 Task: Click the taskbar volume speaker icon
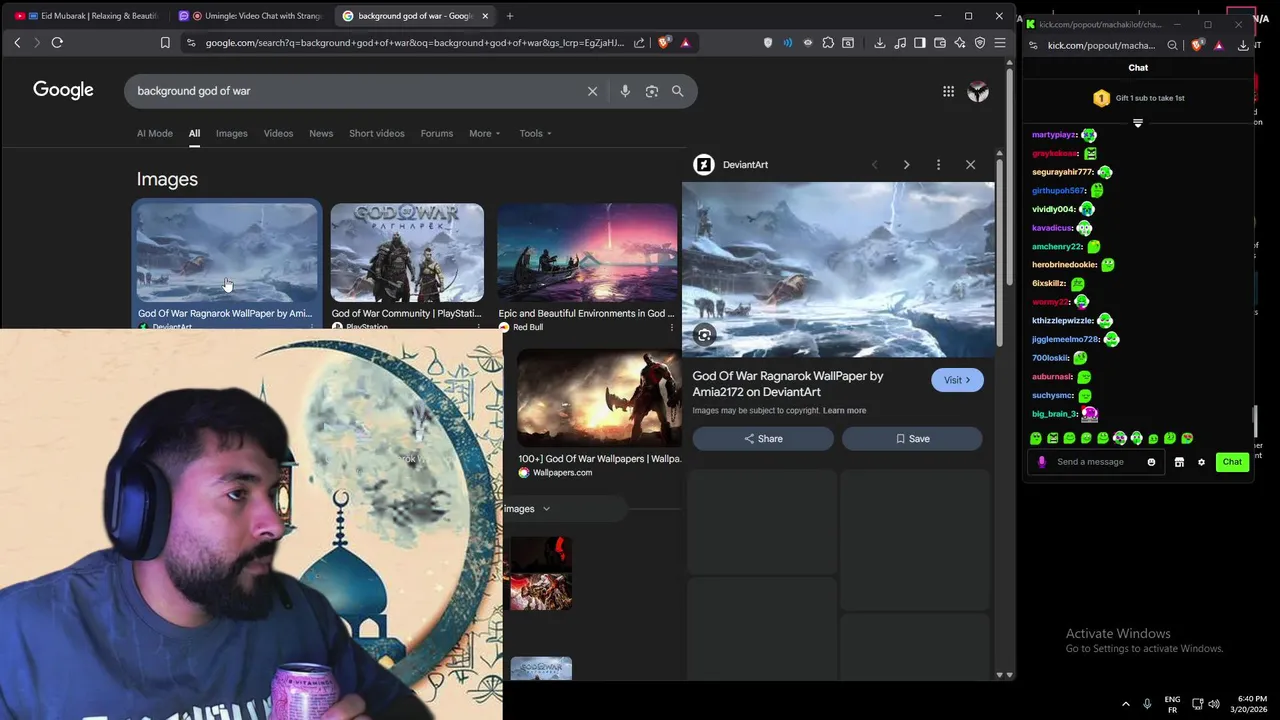coord(1214,704)
